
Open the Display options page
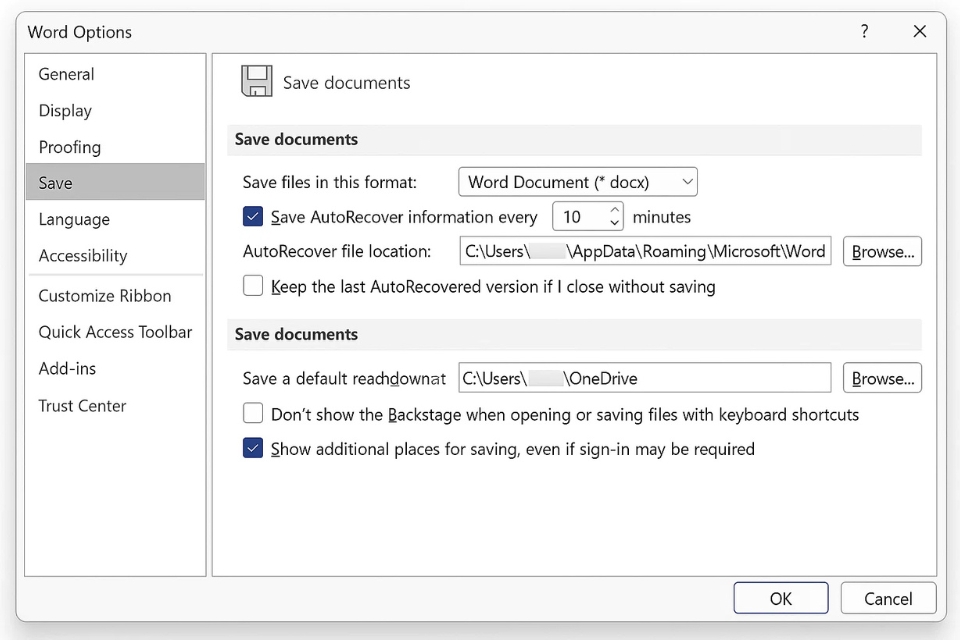click(x=64, y=111)
